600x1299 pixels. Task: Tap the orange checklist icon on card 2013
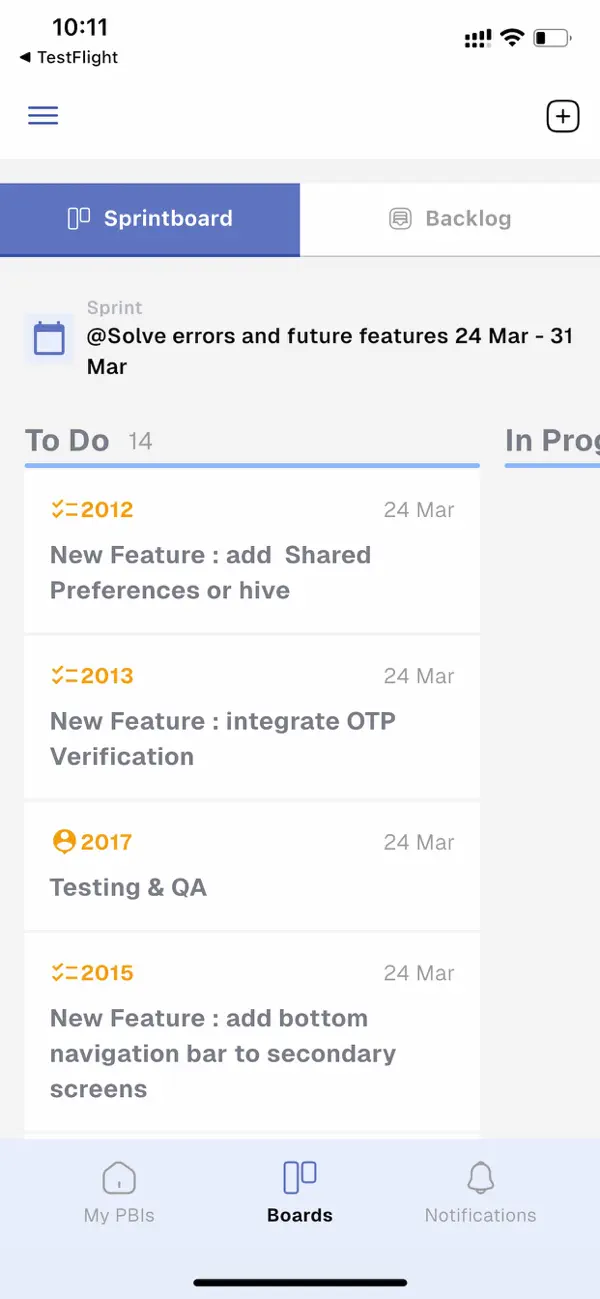coord(64,675)
